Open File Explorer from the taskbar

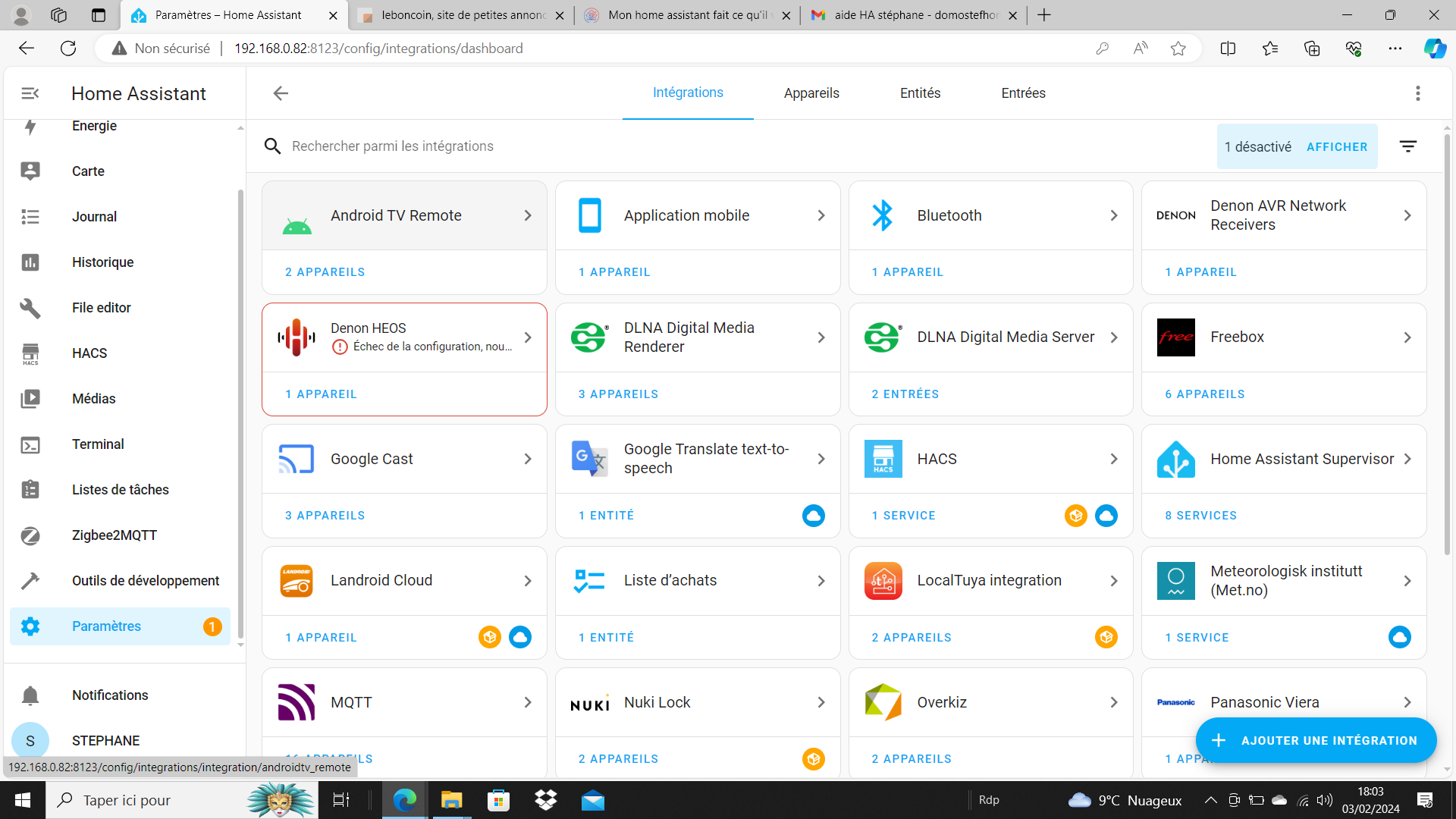click(451, 800)
